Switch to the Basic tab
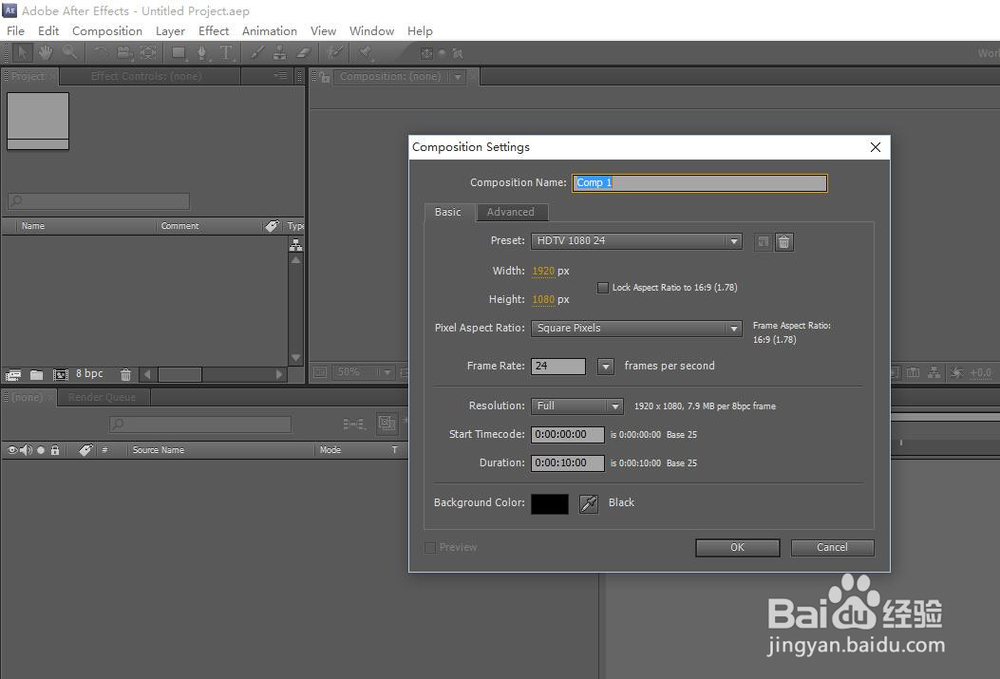This screenshot has height=679, width=1000. tap(448, 212)
